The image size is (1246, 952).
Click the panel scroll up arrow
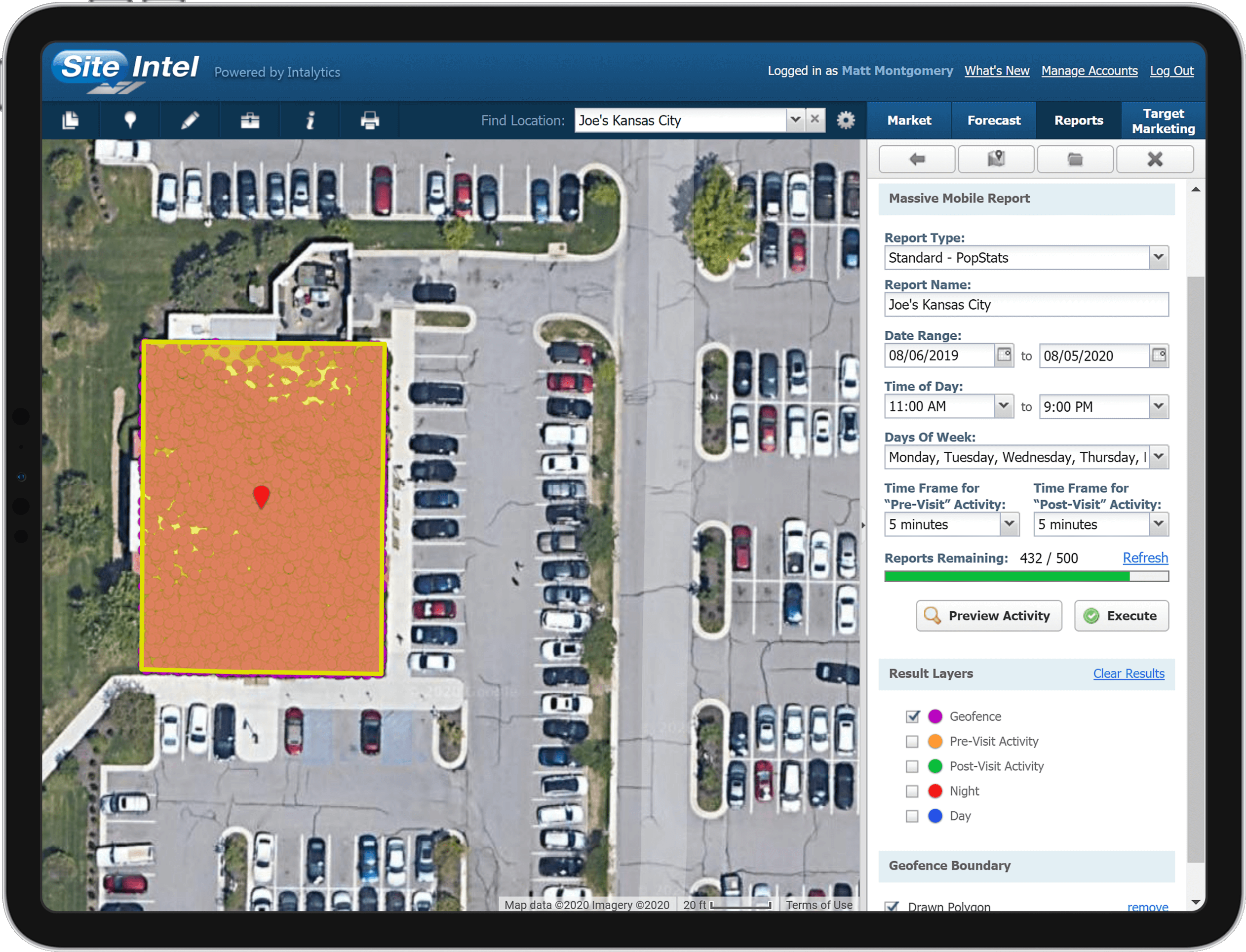(x=1196, y=189)
